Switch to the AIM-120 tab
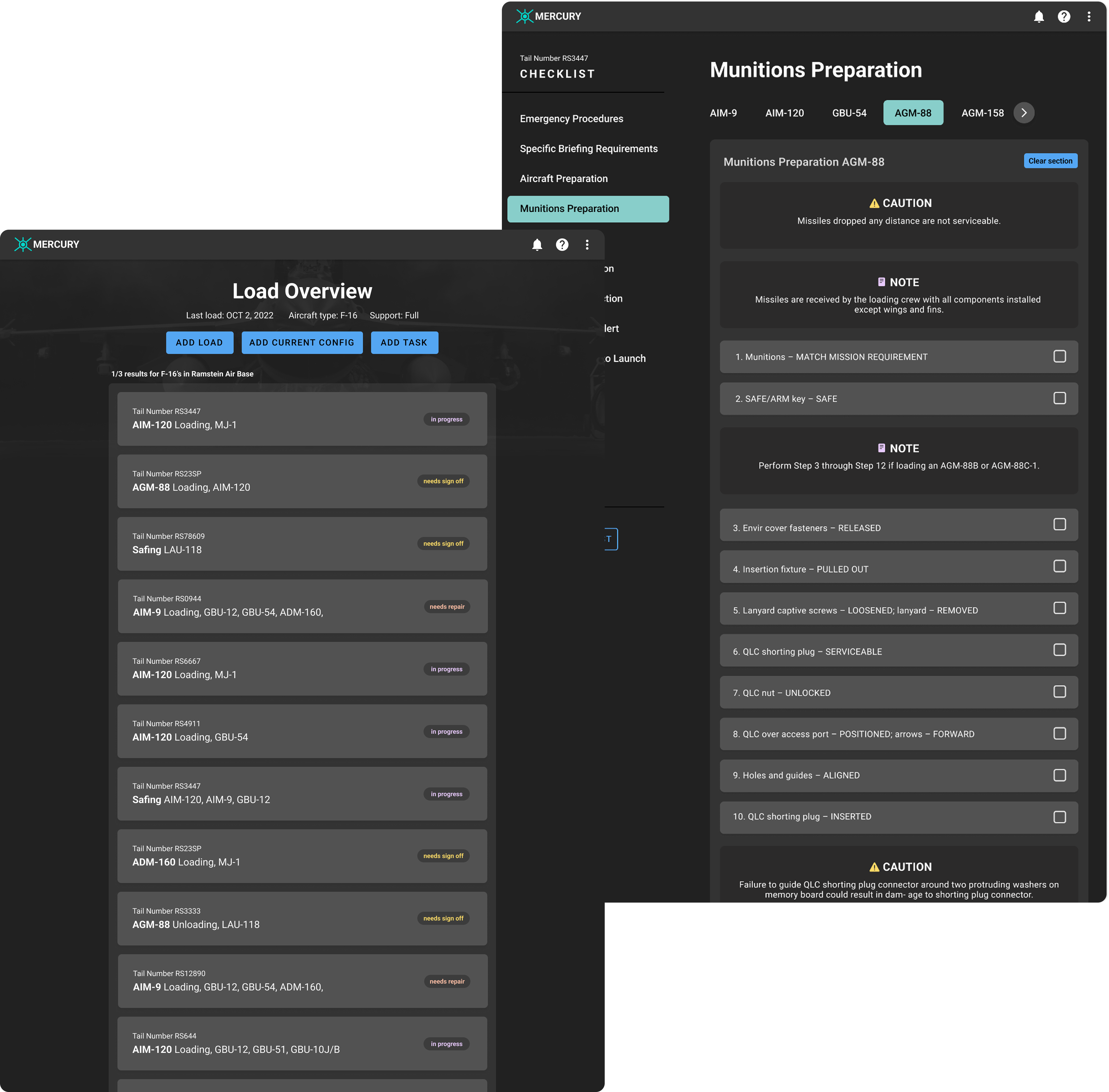This screenshot has width=1109, height=1092. tap(784, 113)
